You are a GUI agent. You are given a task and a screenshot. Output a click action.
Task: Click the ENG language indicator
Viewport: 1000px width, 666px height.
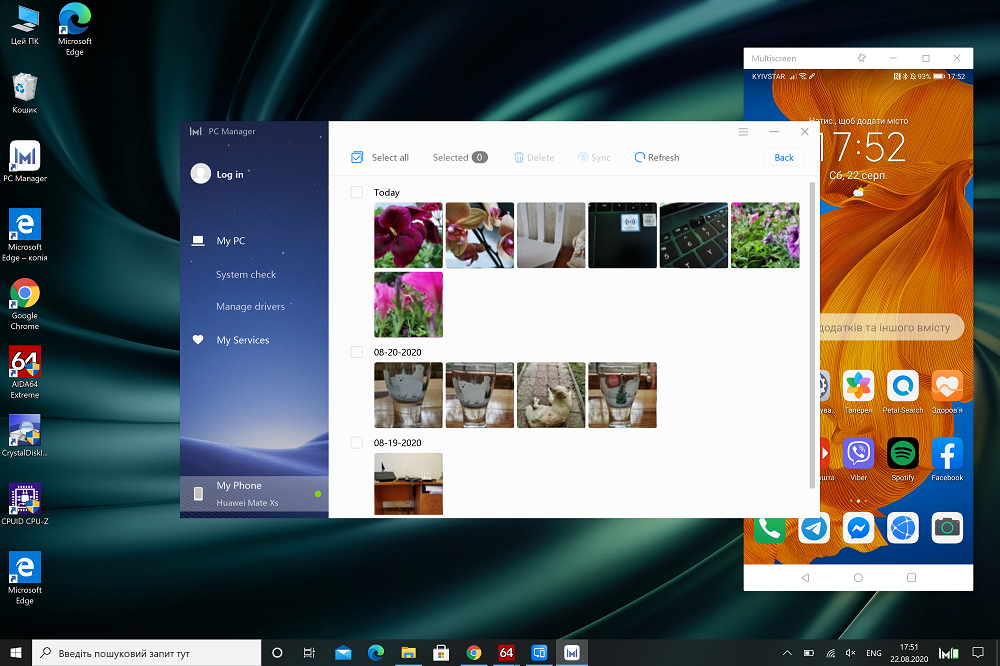click(874, 653)
